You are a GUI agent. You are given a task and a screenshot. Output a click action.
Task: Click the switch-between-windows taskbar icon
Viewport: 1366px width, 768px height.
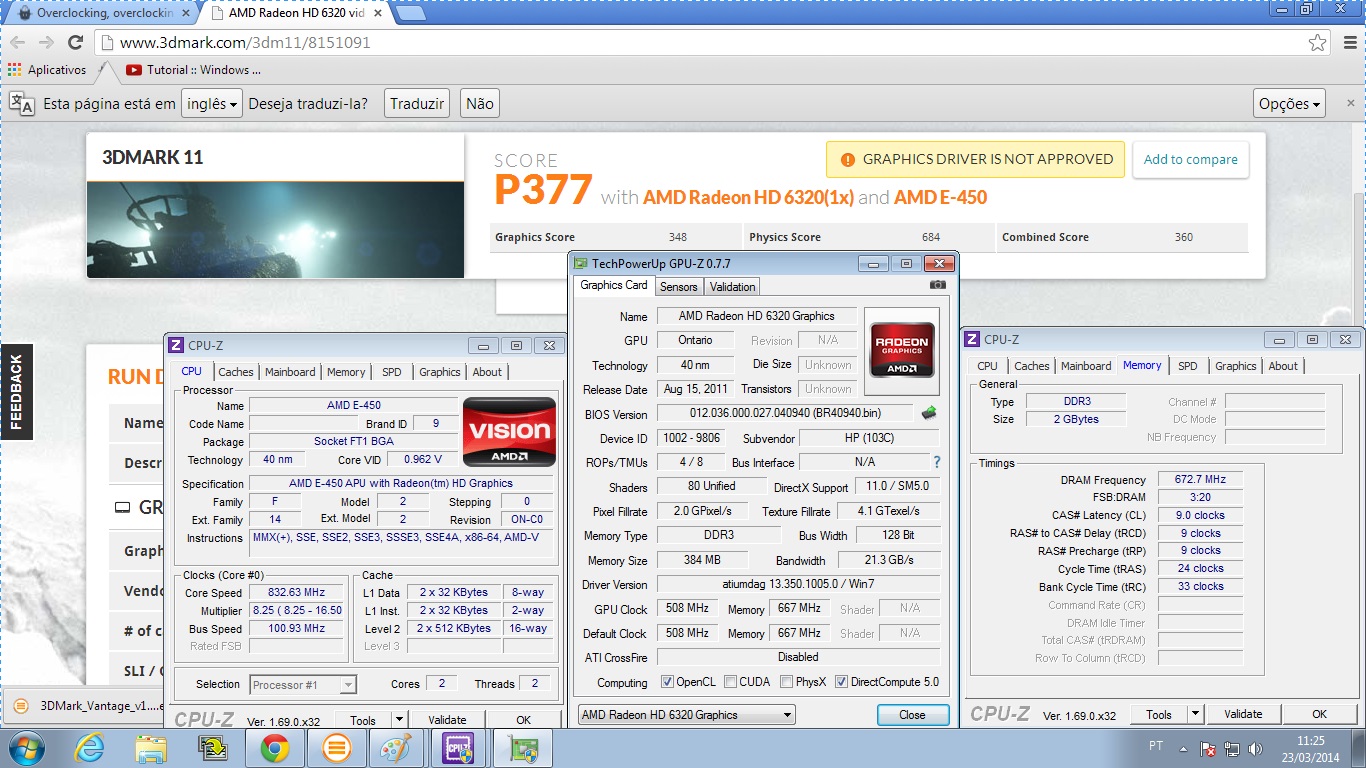[x=212, y=748]
